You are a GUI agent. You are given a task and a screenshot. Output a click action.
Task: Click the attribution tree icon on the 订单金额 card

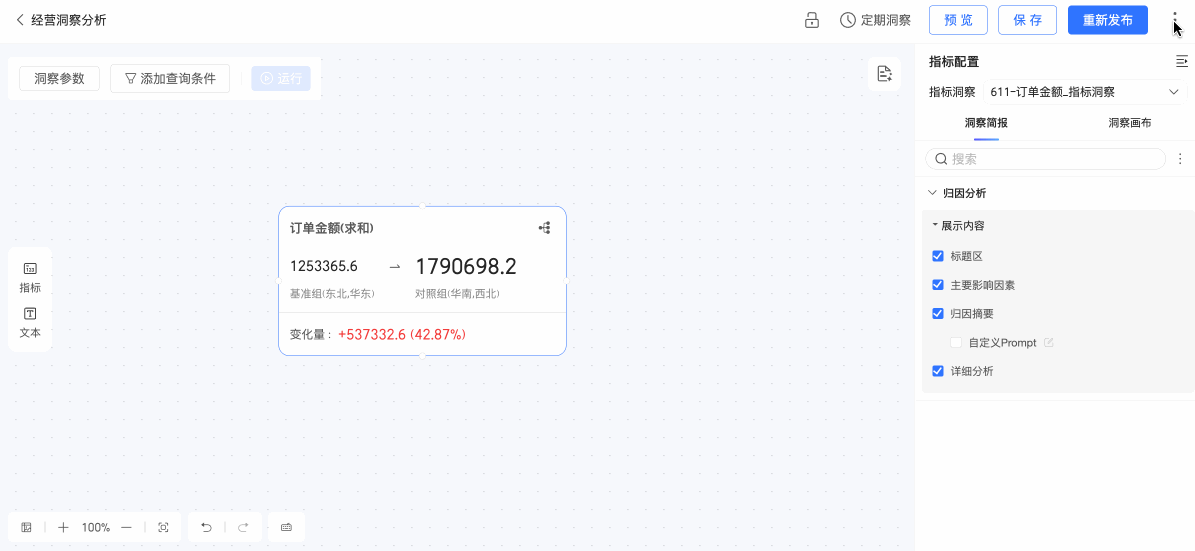(x=544, y=227)
